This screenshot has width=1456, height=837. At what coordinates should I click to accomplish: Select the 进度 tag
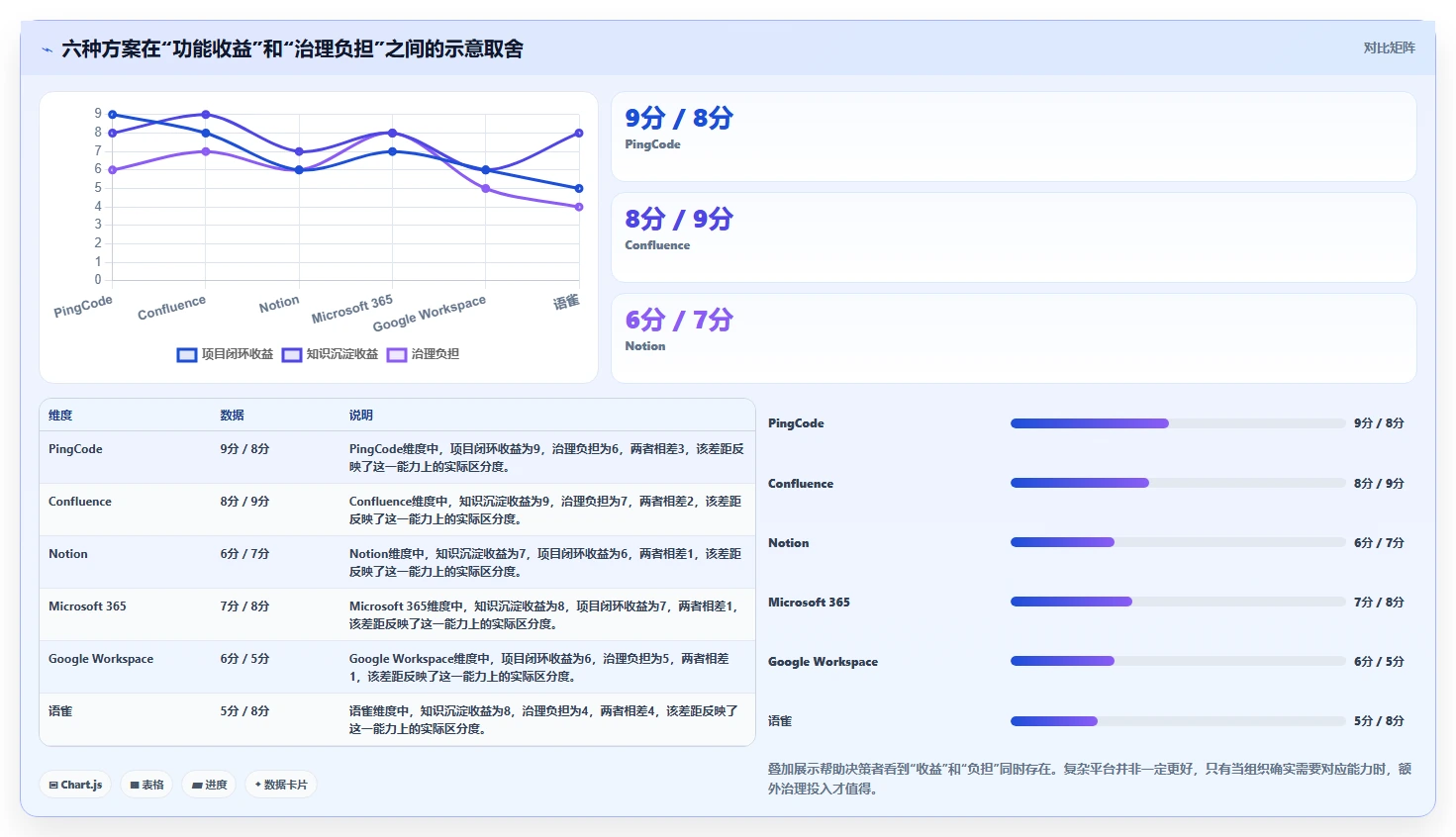(209, 785)
